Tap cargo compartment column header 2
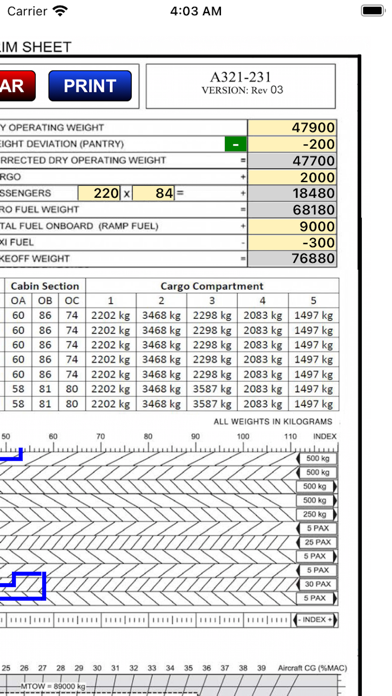 click(x=161, y=301)
